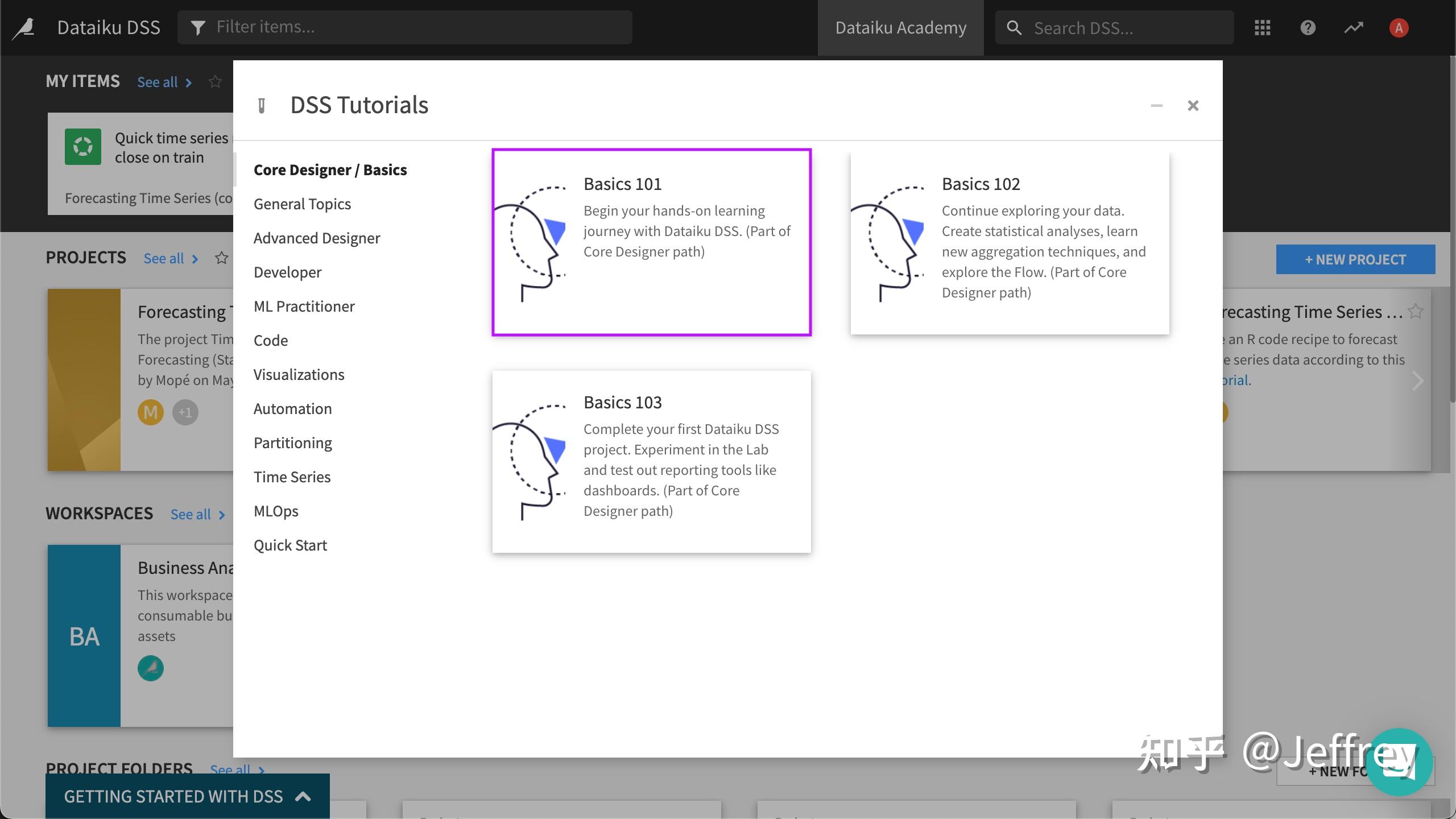Open the Basics 102 tutorial title
The width and height of the screenshot is (1456, 819).
point(981,184)
